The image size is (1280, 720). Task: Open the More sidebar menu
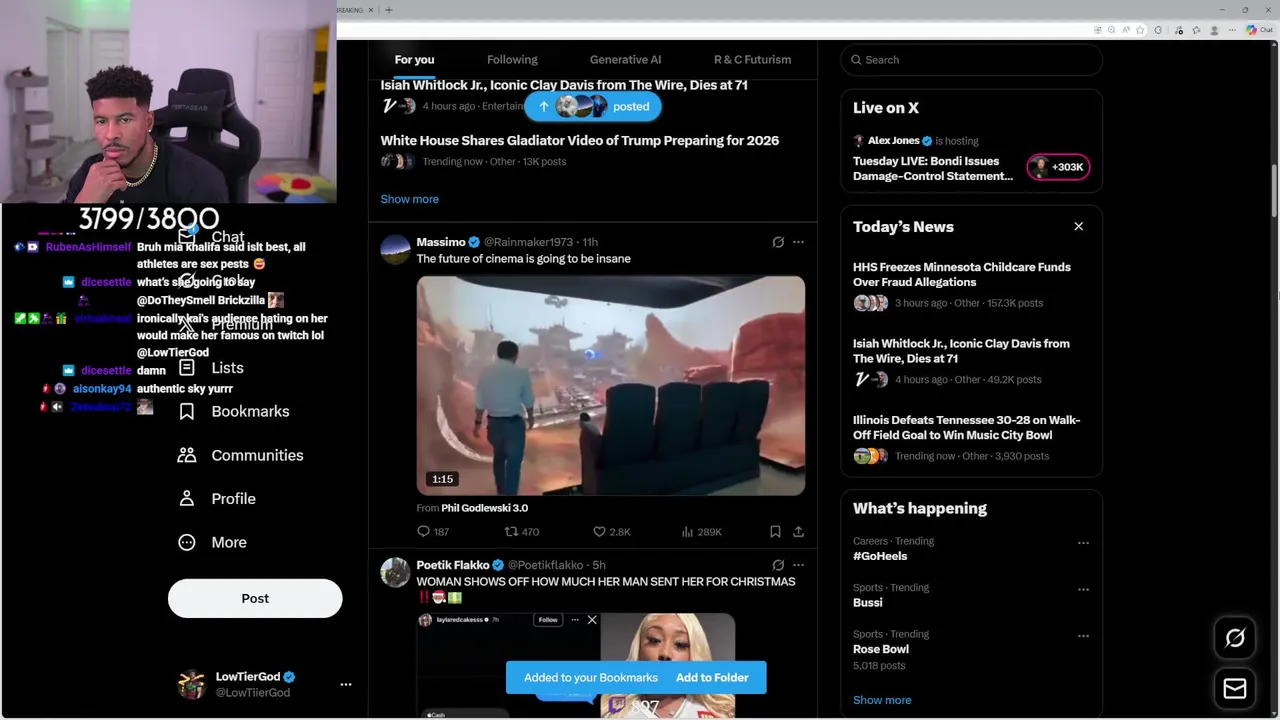tap(211, 542)
